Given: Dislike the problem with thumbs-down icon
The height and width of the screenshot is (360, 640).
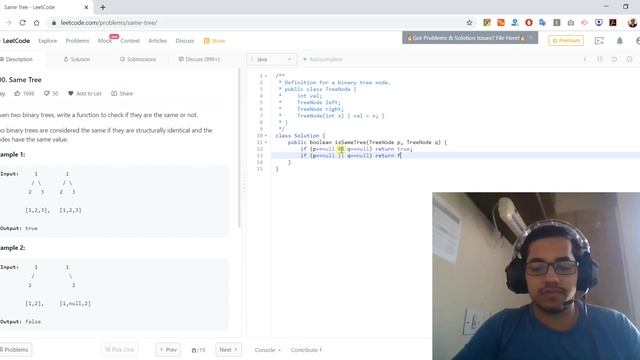Looking at the screenshot, I should (51, 93).
